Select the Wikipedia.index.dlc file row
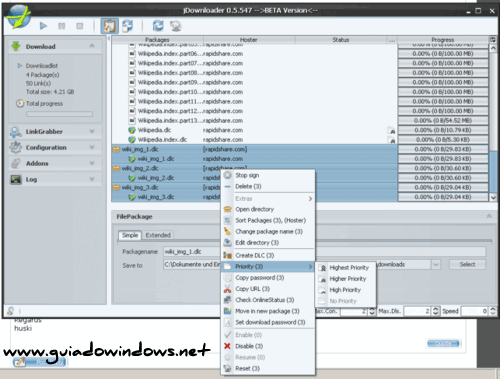 254,140
